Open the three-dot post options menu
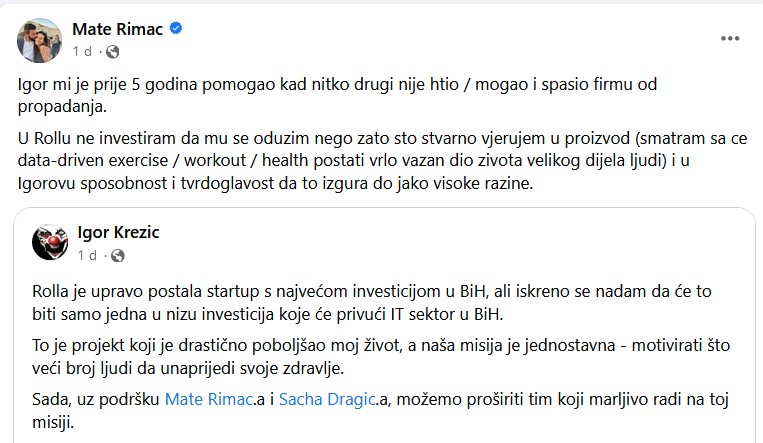Viewport: 763px width, 443px height. (730, 38)
